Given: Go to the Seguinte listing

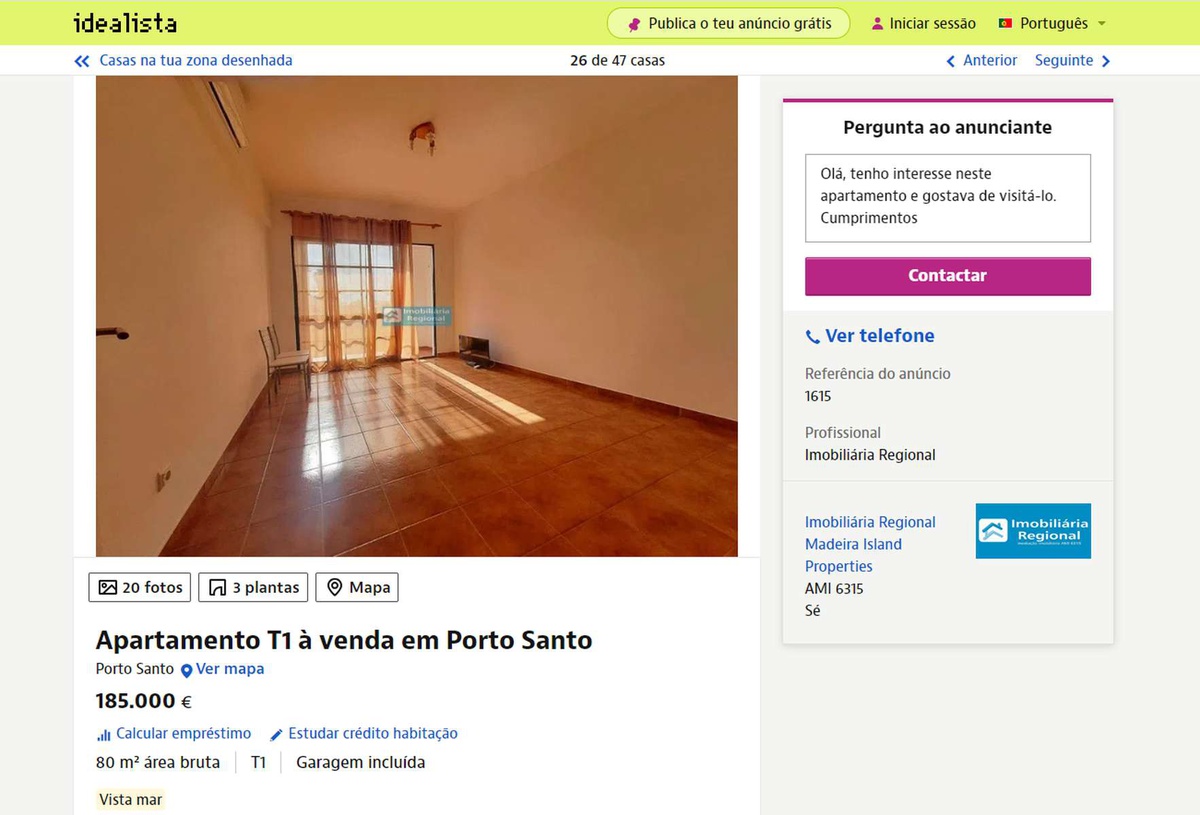Looking at the screenshot, I should (1073, 61).
